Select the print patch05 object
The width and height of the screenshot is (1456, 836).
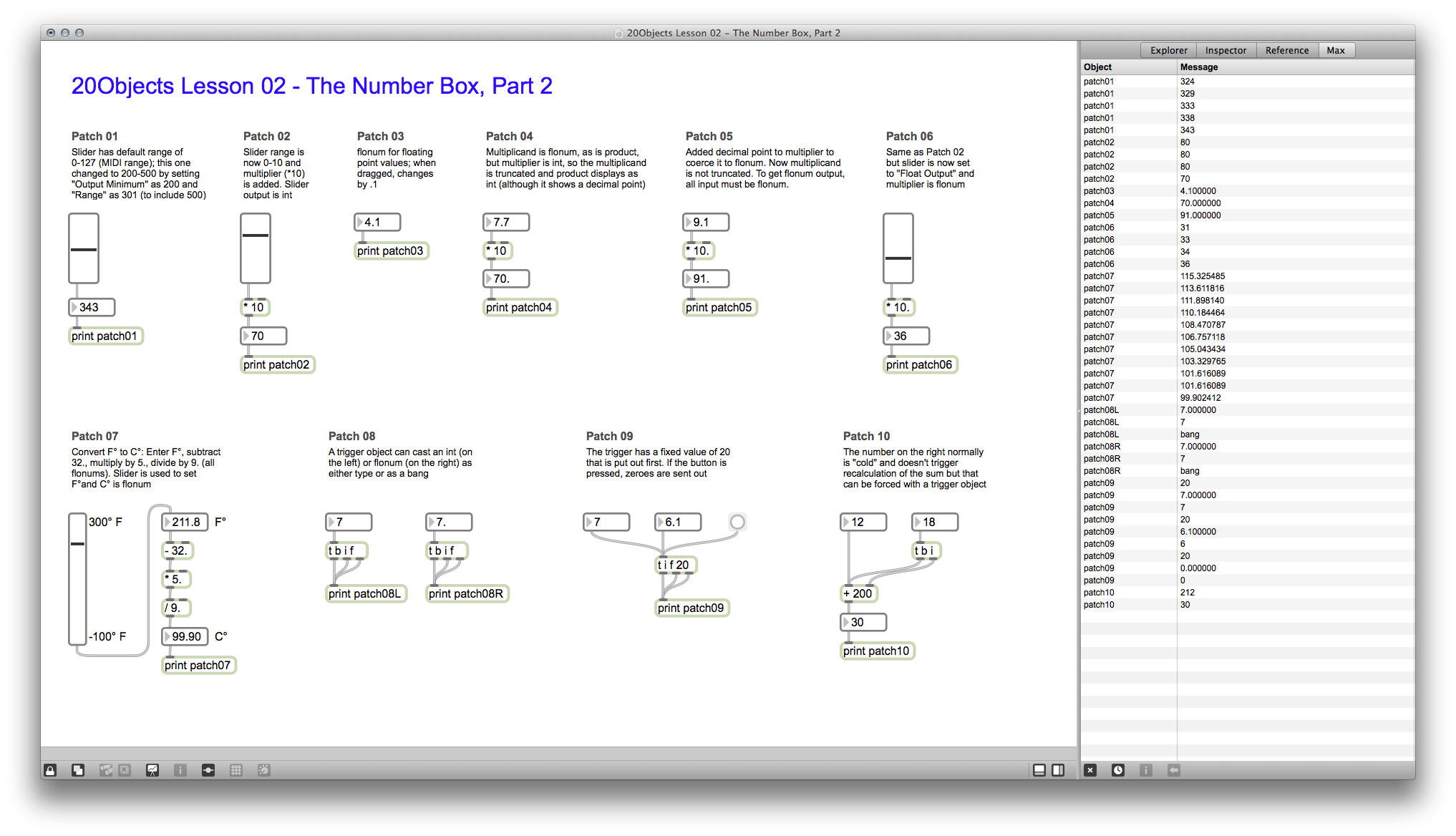click(720, 307)
